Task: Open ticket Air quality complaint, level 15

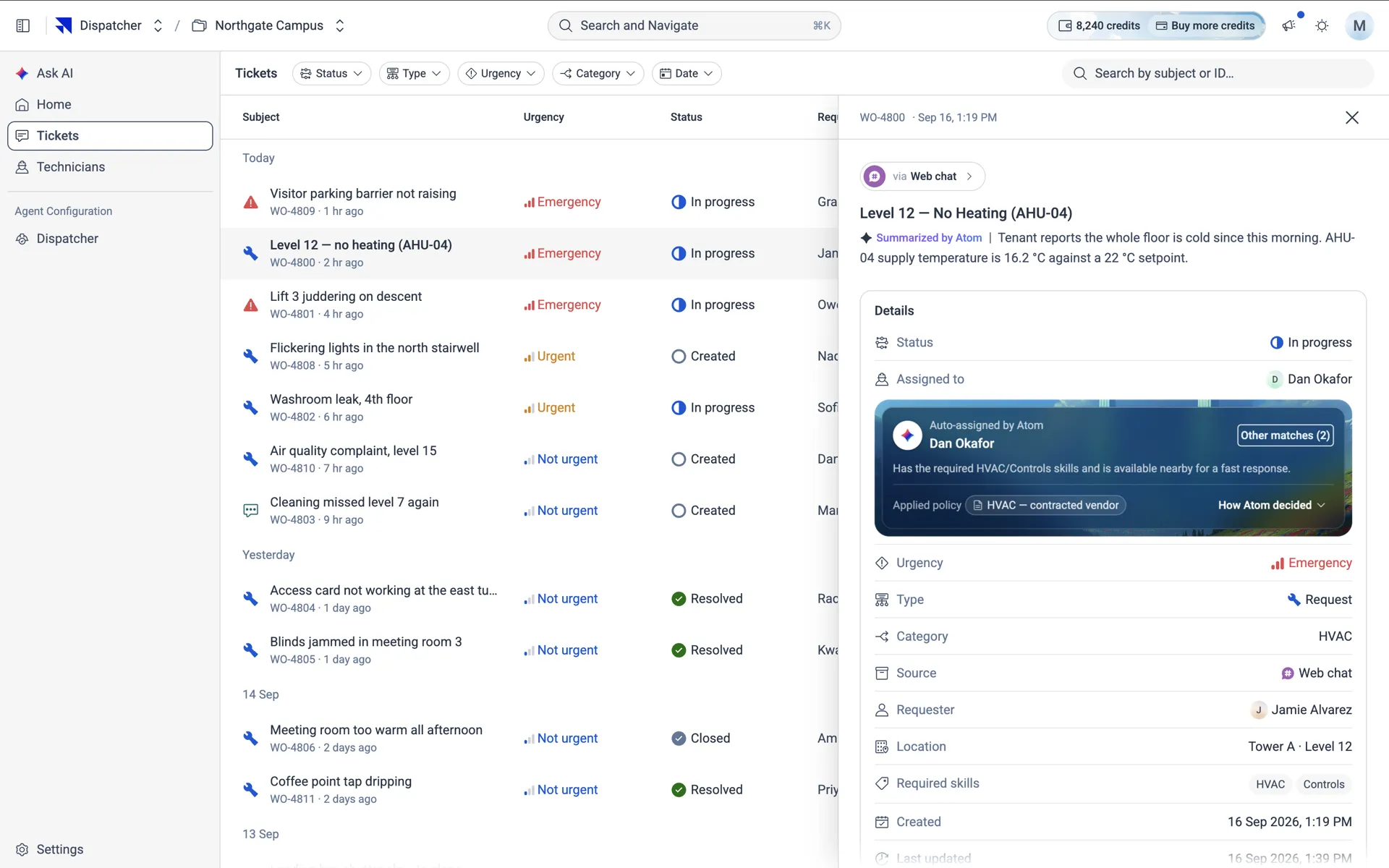Action: pyautogui.click(x=529, y=459)
